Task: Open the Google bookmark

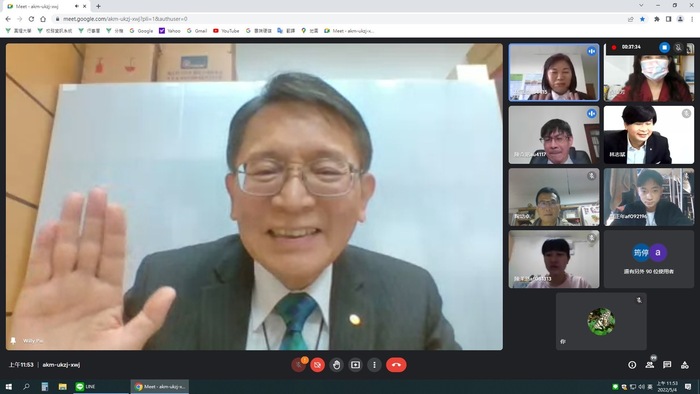Action: click(x=141, y=31)
